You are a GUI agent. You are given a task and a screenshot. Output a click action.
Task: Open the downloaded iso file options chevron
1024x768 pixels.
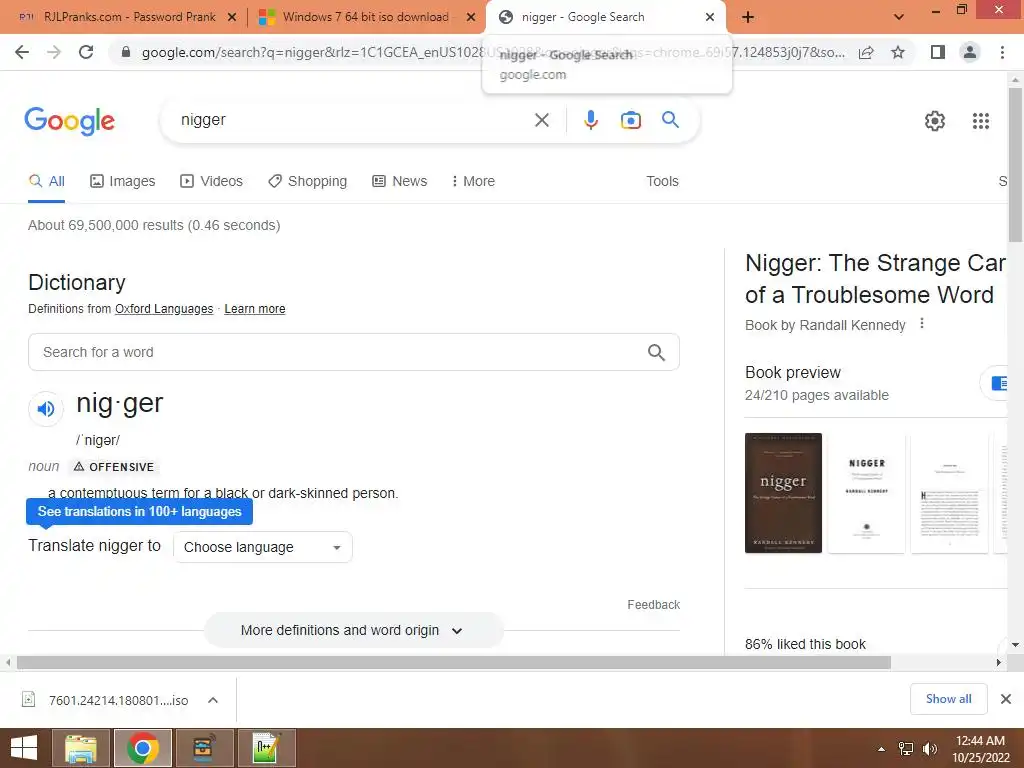pos(213,700)
